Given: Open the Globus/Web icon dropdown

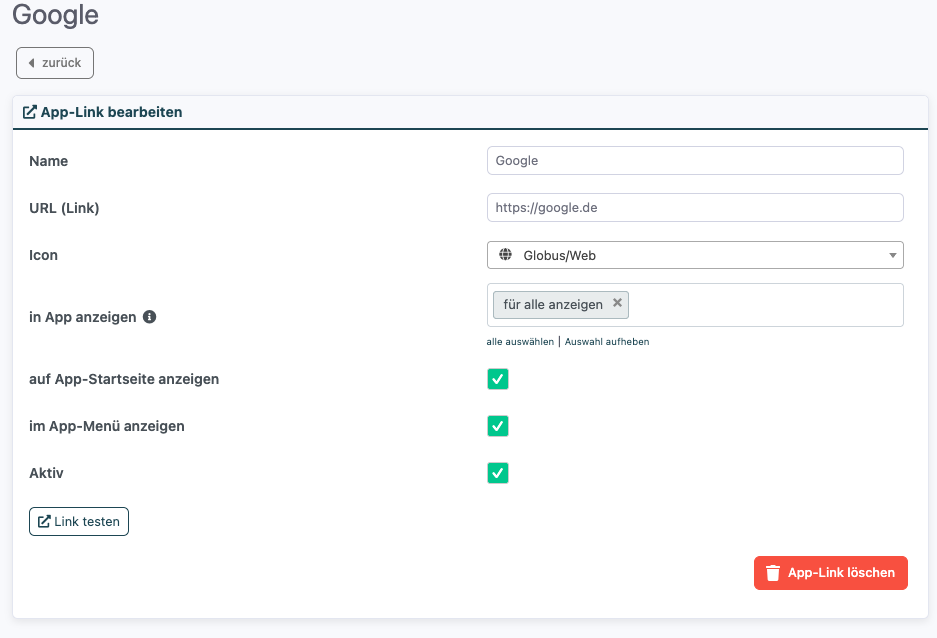Looking at the screenshot, I should (695, 255).
